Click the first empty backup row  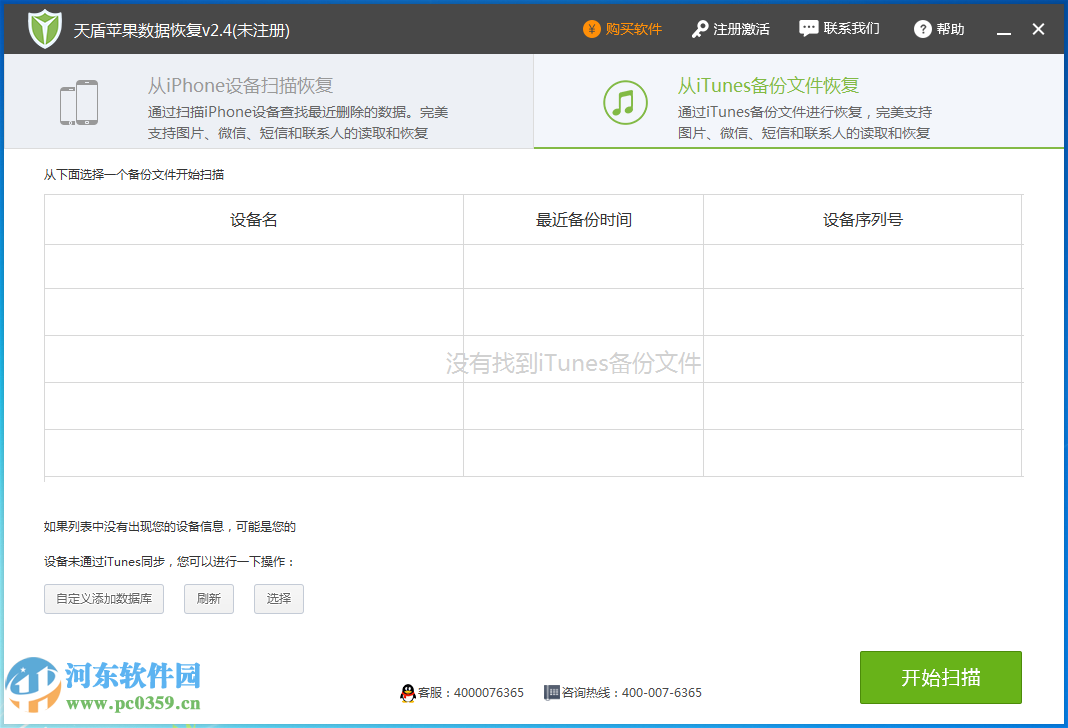(252, 266)
